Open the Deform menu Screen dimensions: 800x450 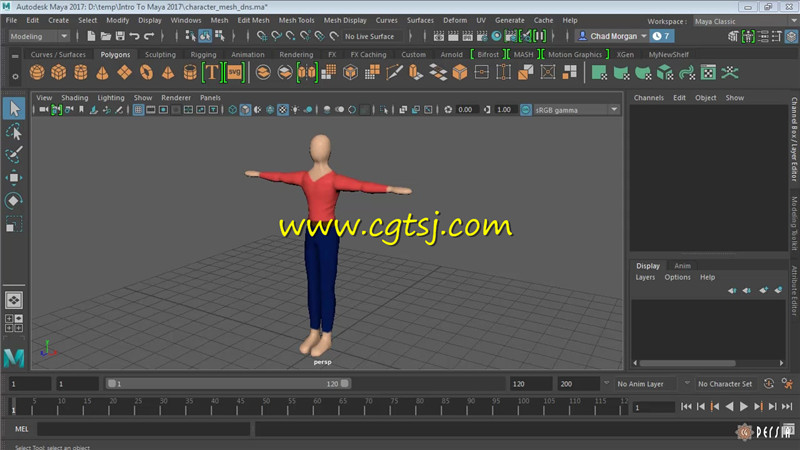[x=455, y=20]
